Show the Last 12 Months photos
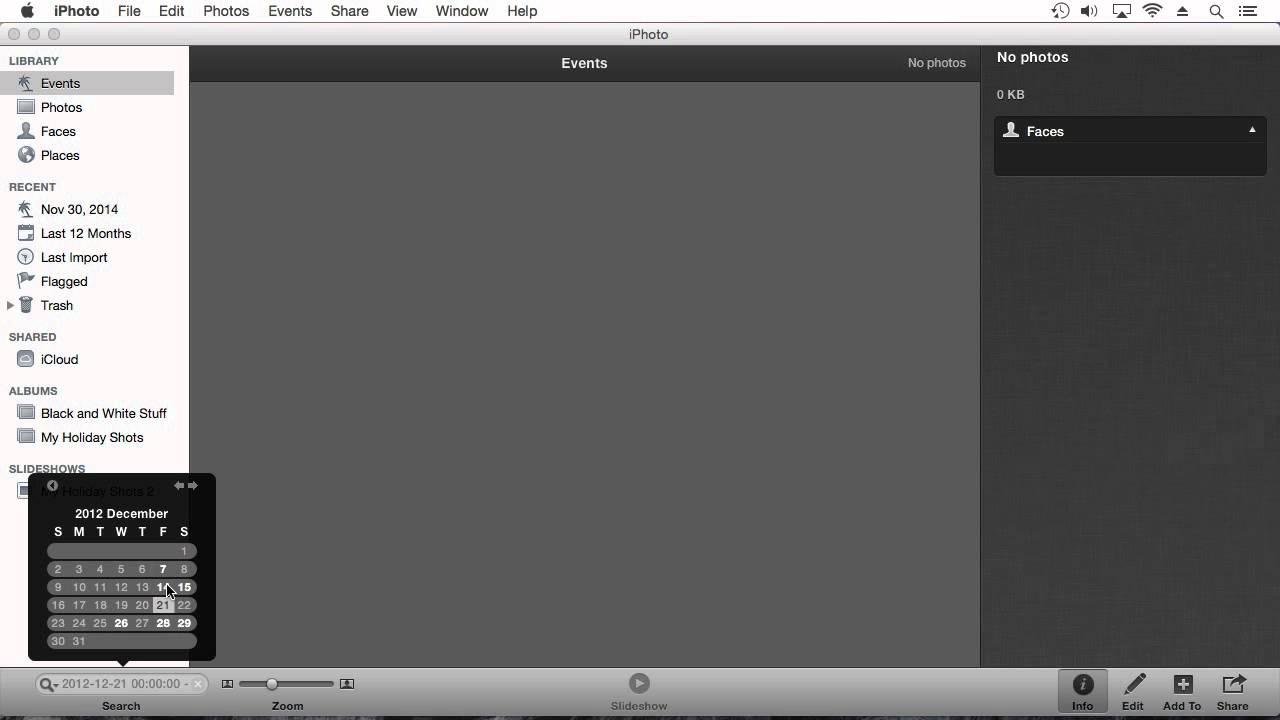 click(87, 233)
